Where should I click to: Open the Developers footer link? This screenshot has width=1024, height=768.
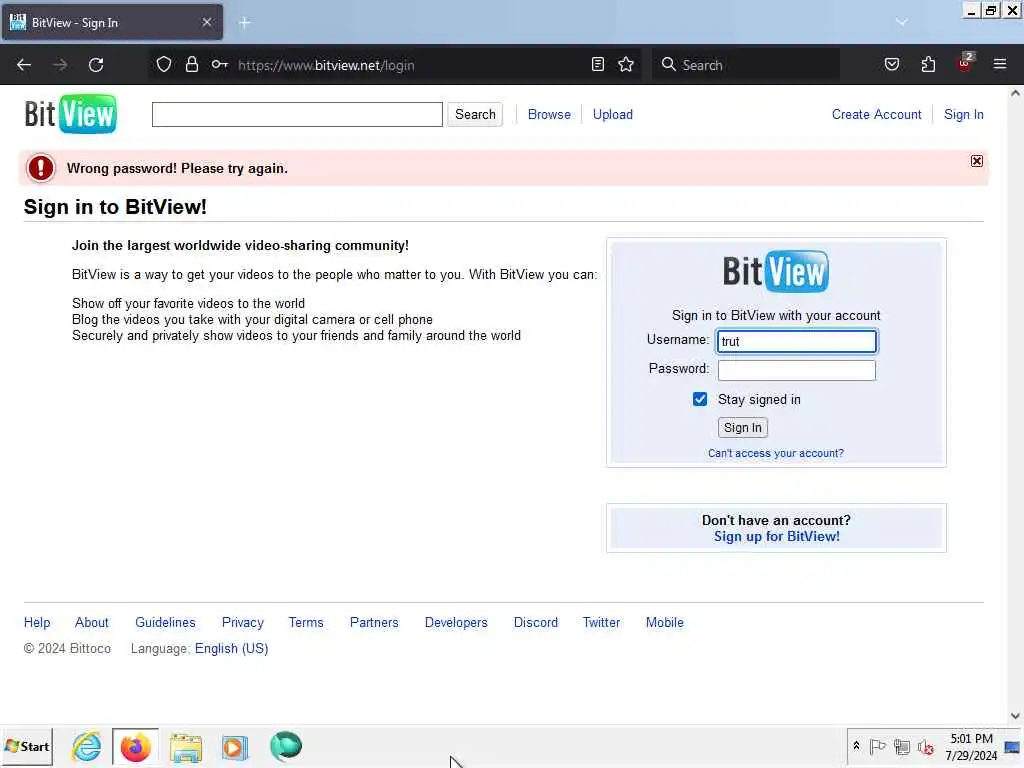click(456, 622)
